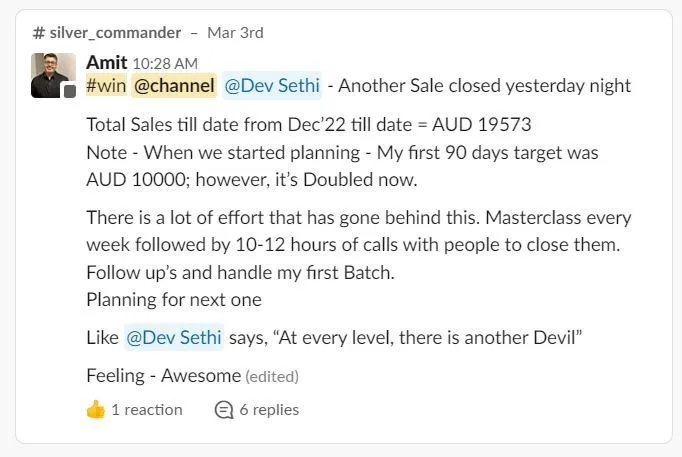Open Amit's profile photo avatar
The height and width of the screenshot is (457, 682).
[53, 75]
